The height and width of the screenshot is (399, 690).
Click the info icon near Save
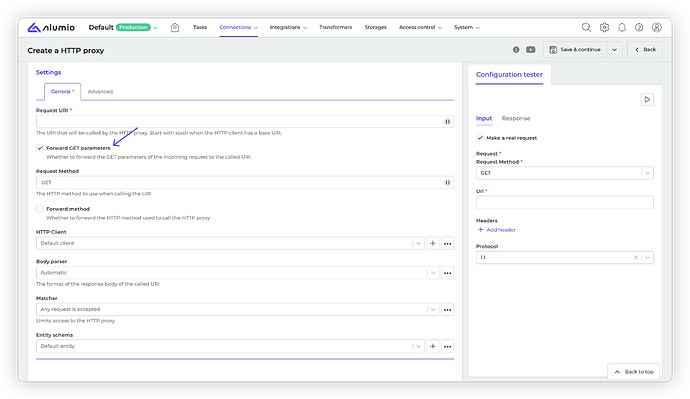click(x=516, y=50)
